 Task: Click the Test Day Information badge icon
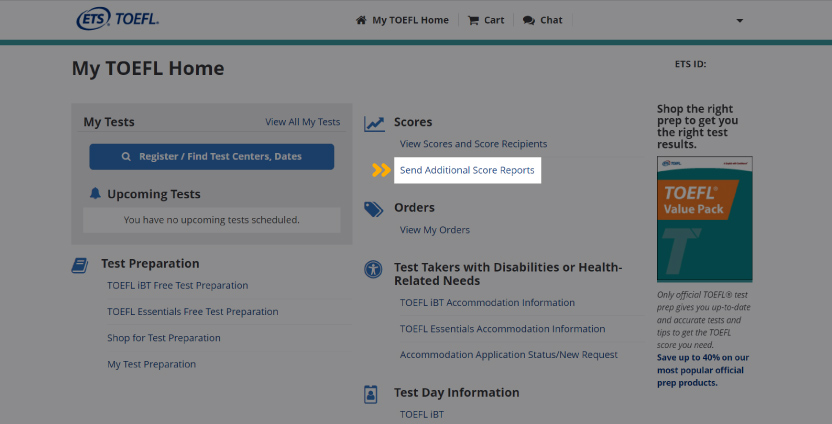click(x=370, y=394)
